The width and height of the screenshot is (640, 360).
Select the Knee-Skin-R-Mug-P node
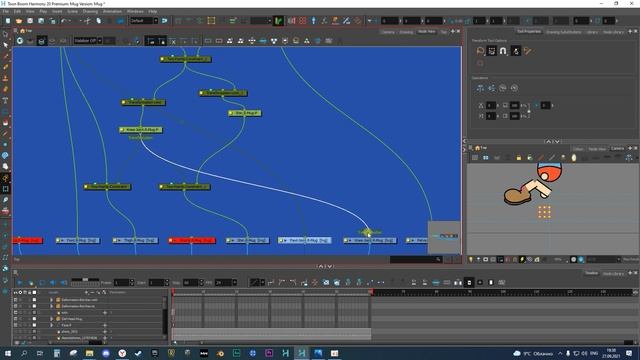click(141, 130)
